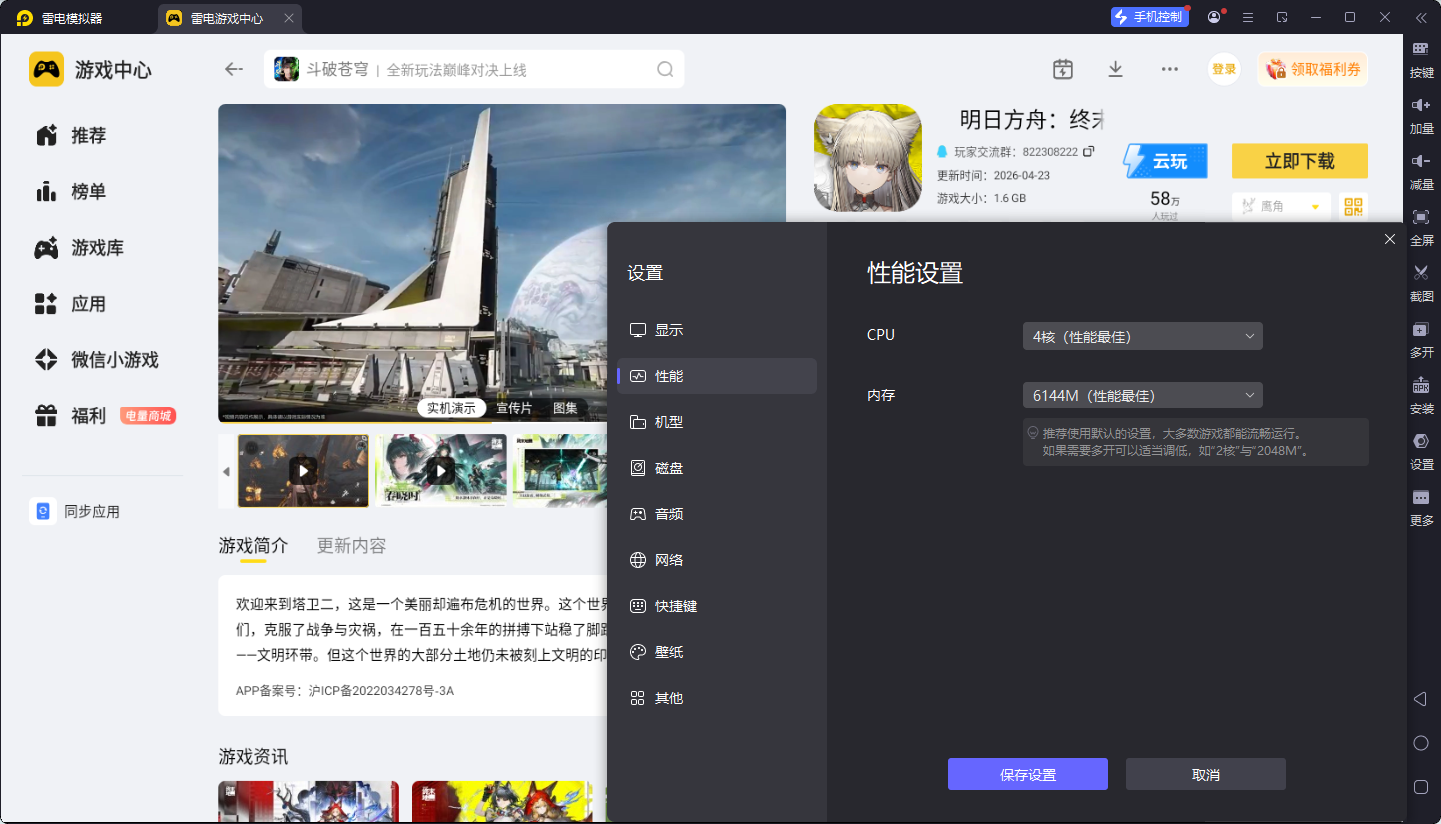Screen dimensions: 1441x824
Task: Copy the player group number 822308222
Action: pyautogui.click(x=1089, y=152)
